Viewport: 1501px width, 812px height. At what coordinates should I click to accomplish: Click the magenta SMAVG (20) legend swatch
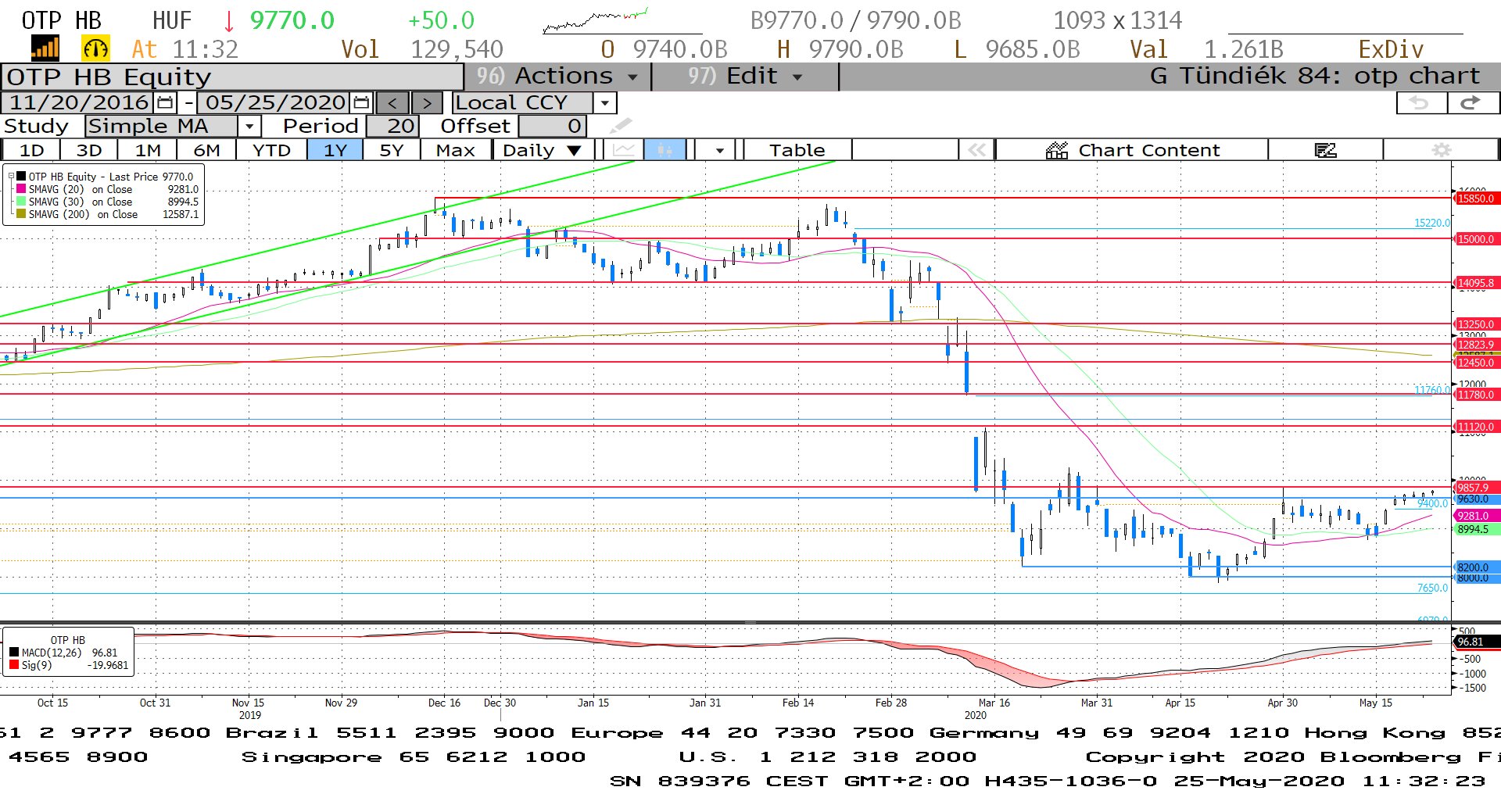pos(22,189)
